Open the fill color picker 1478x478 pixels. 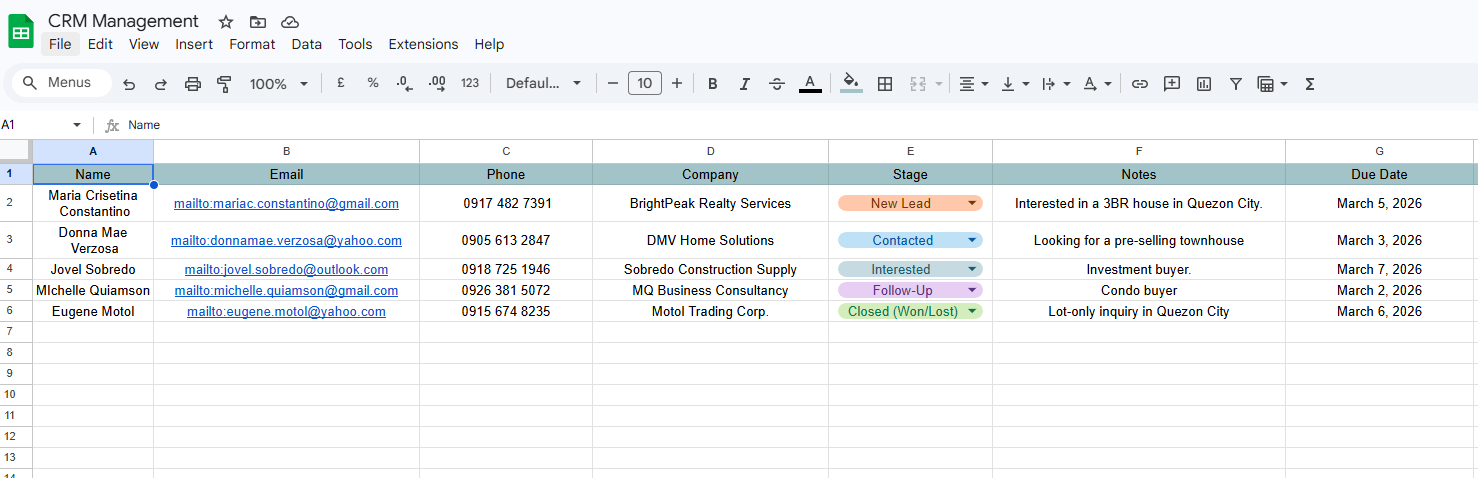(x=851, y=84)
